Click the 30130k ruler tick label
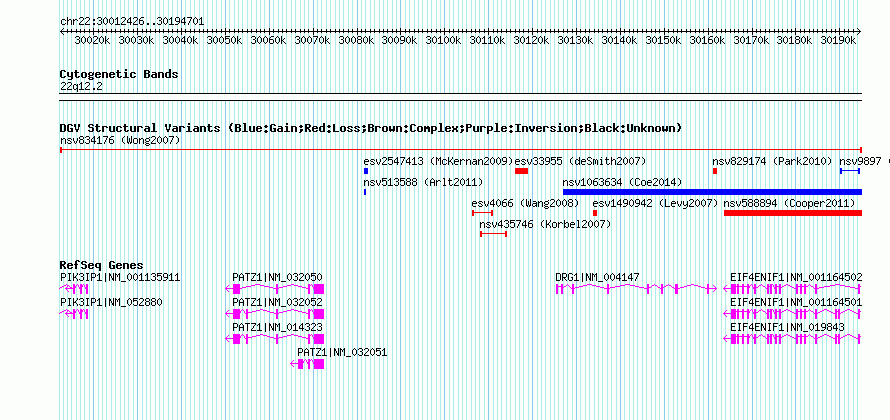 click(575, 41)
